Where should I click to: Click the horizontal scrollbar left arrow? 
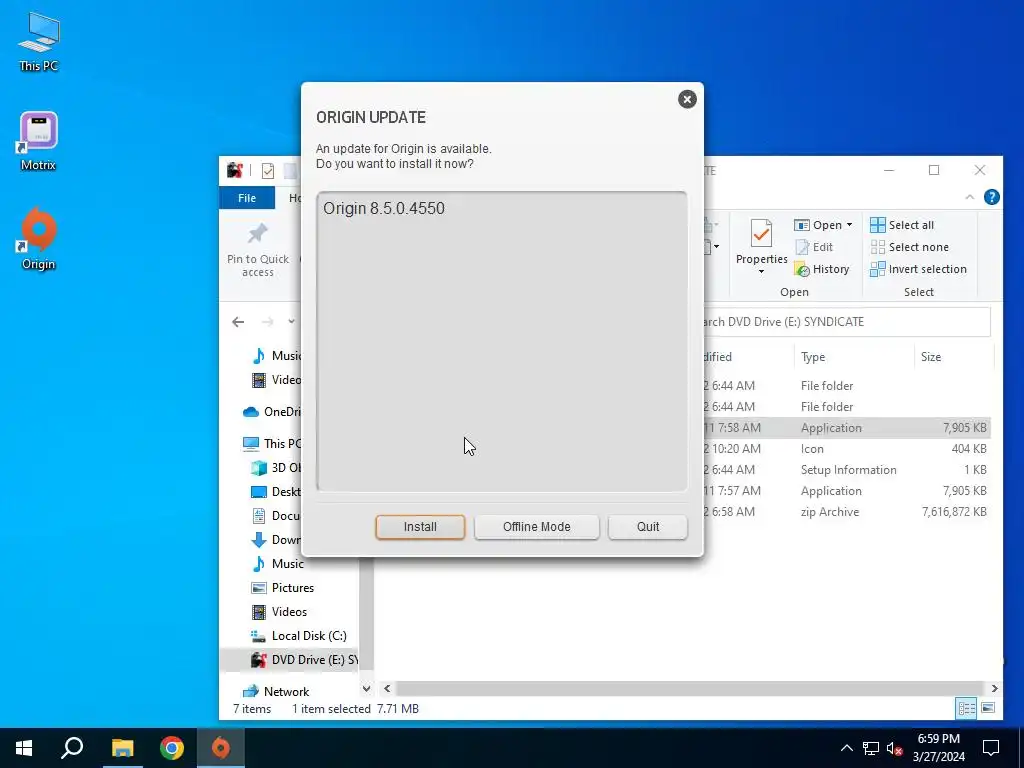coord(387,688)
